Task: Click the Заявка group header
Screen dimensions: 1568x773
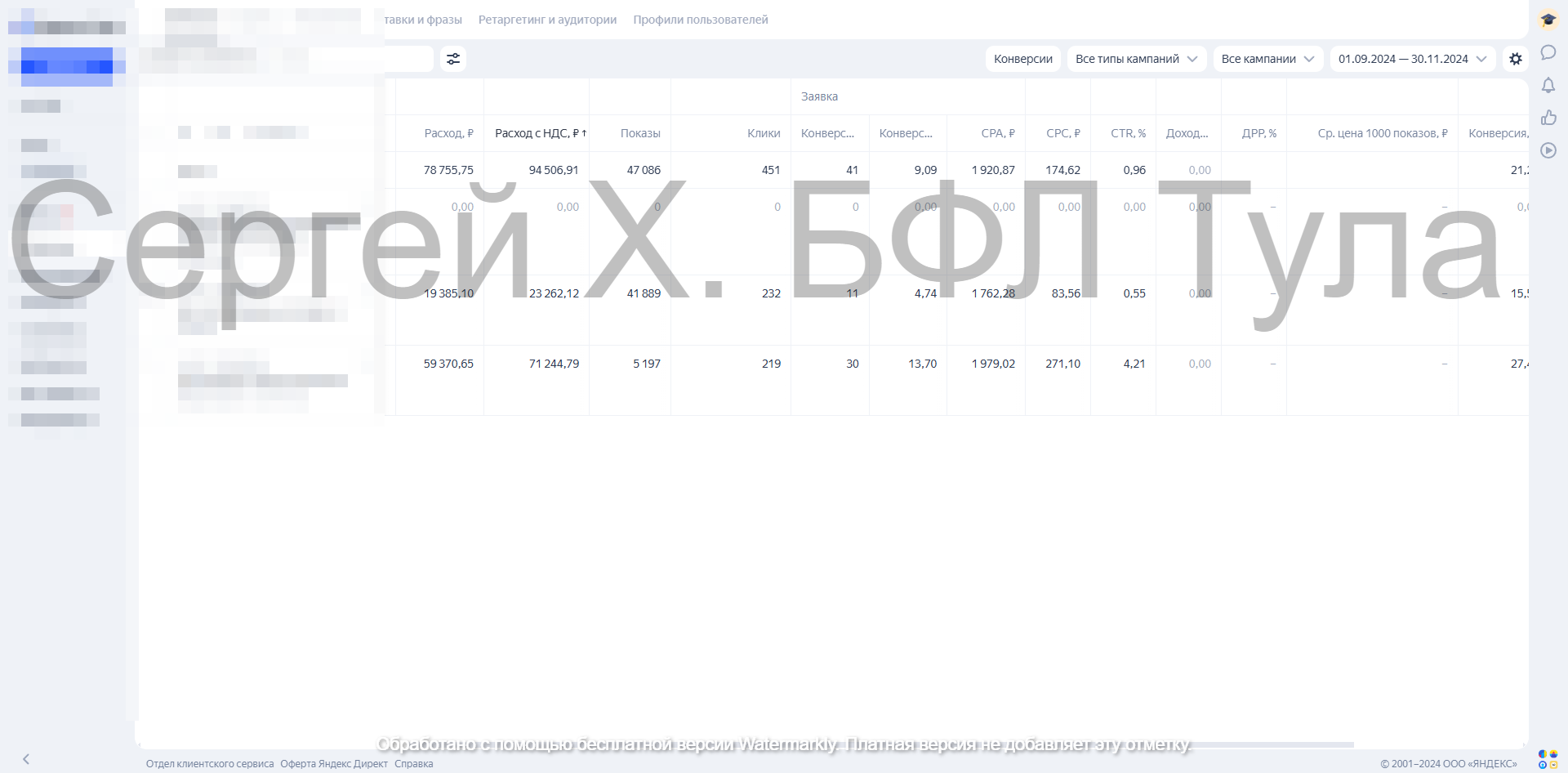Action: point(819,96)
